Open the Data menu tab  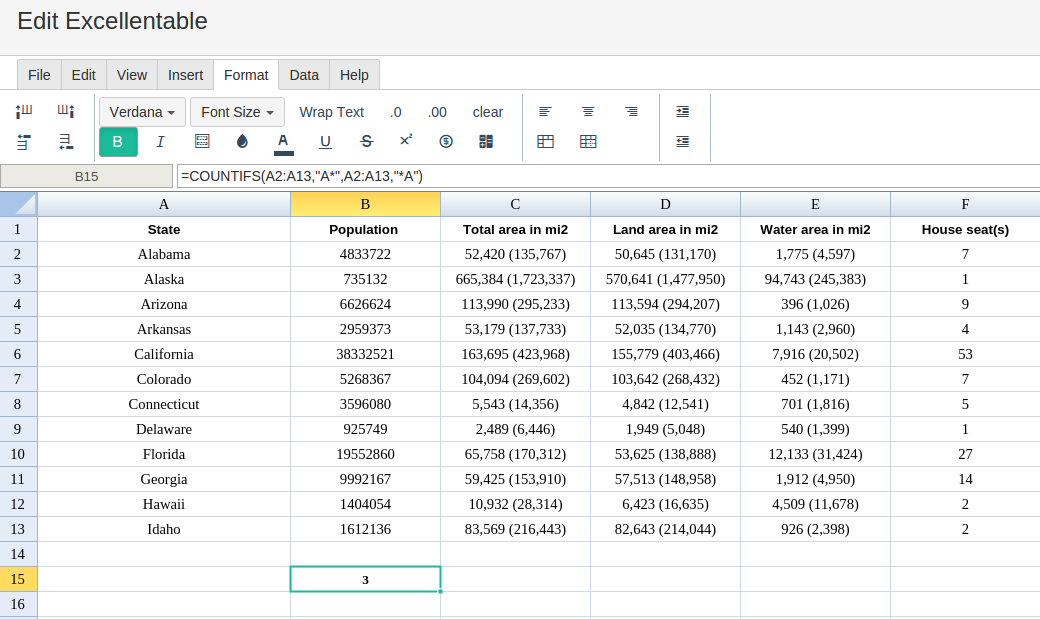pos(304,75)
